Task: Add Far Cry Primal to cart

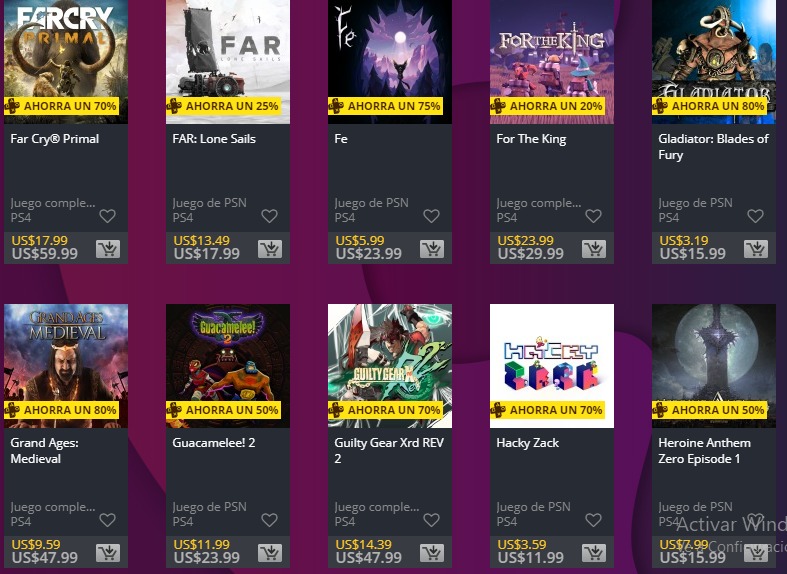Action: [108, 249]
